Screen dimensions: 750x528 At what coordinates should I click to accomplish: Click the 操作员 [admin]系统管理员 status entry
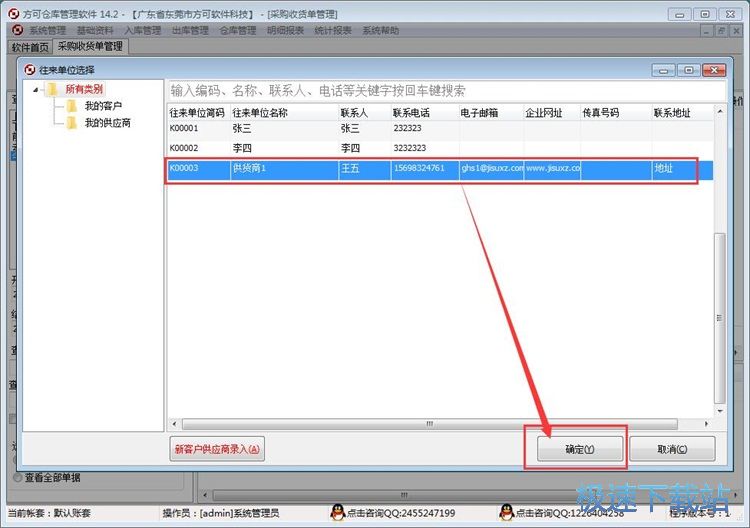coord(221,513)
